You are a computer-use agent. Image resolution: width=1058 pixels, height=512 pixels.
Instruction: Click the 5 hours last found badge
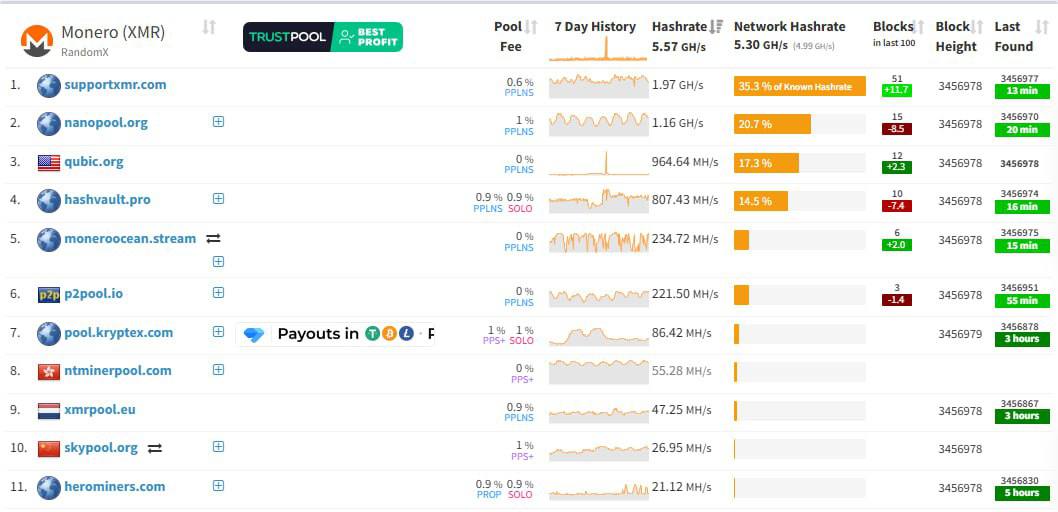1022,493
